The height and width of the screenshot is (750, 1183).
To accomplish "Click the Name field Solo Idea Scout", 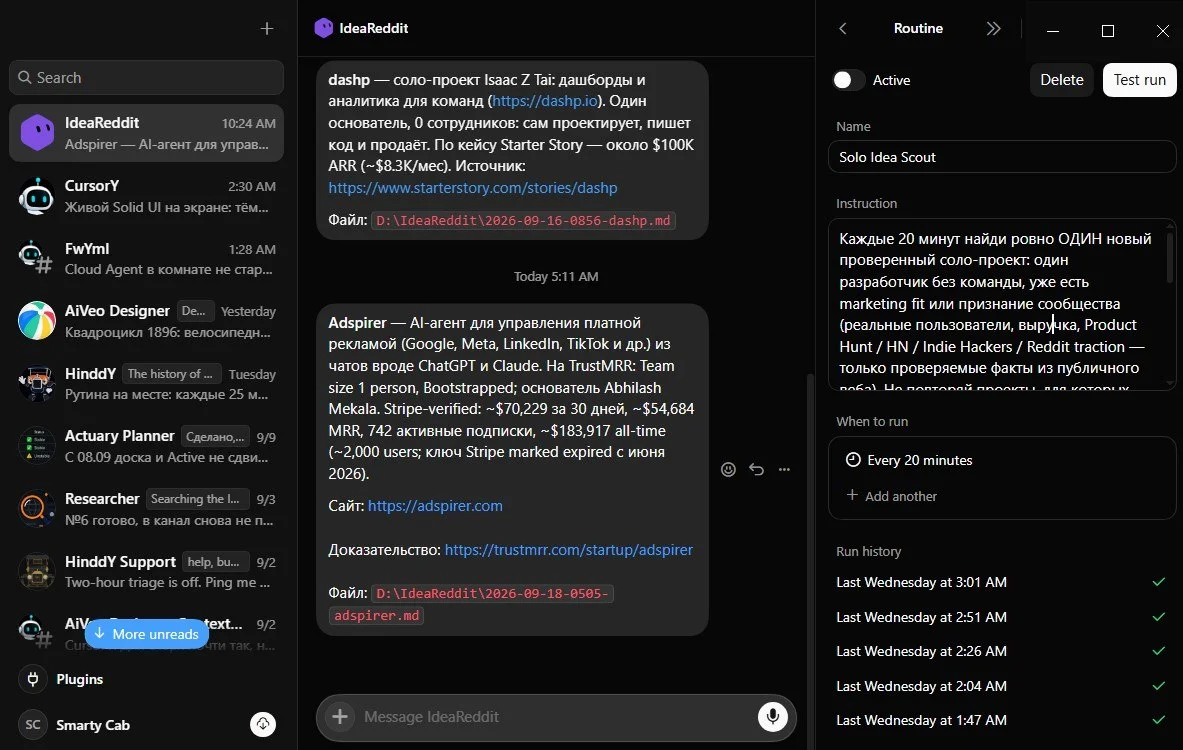I will pyautogui.click(x=1002, y=157).
